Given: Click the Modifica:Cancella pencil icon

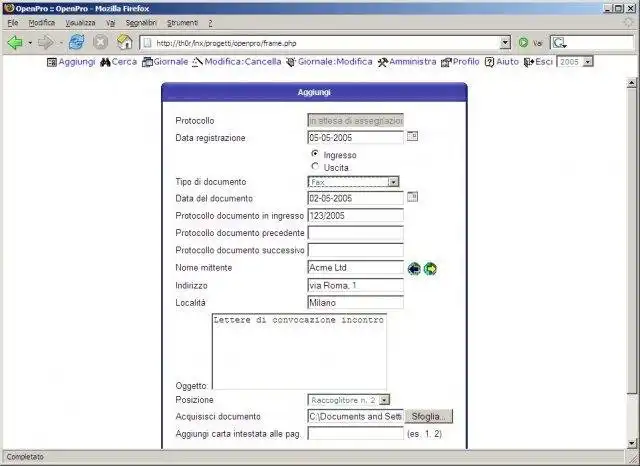Looking at the screenshot, I should pyautogui.click(x=198, y=62).
